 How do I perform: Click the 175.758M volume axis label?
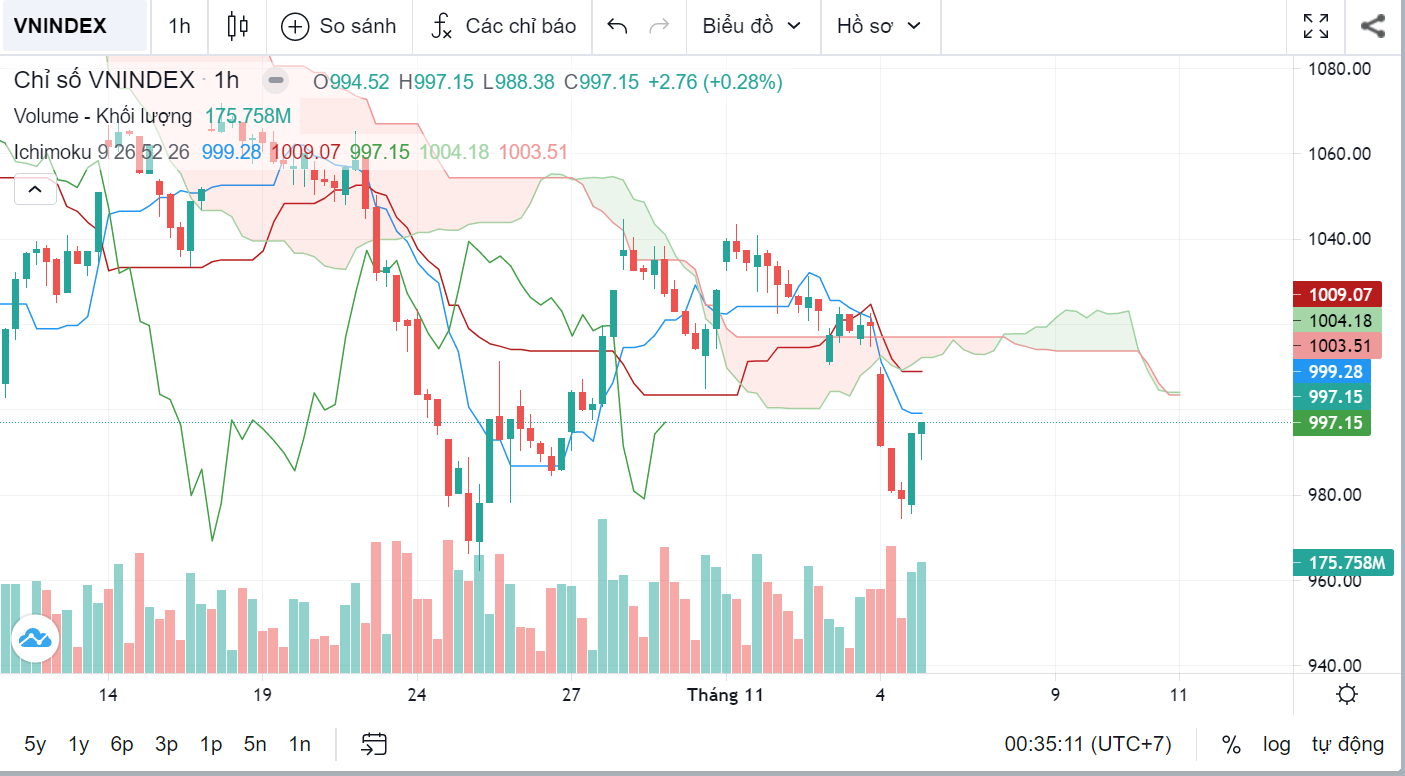click(x=1343, y=563)
